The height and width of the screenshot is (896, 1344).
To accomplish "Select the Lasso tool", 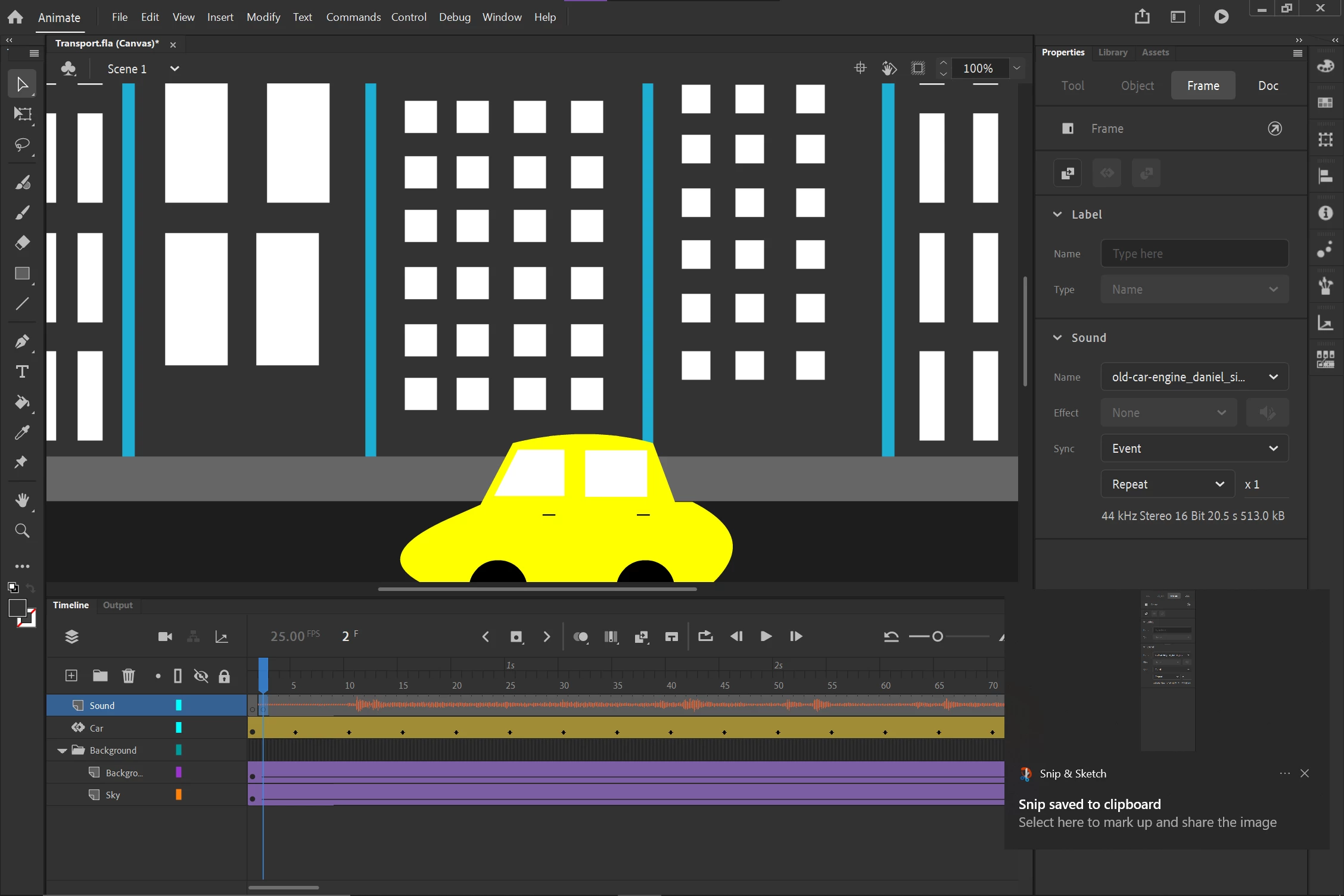I will (22, 145).
